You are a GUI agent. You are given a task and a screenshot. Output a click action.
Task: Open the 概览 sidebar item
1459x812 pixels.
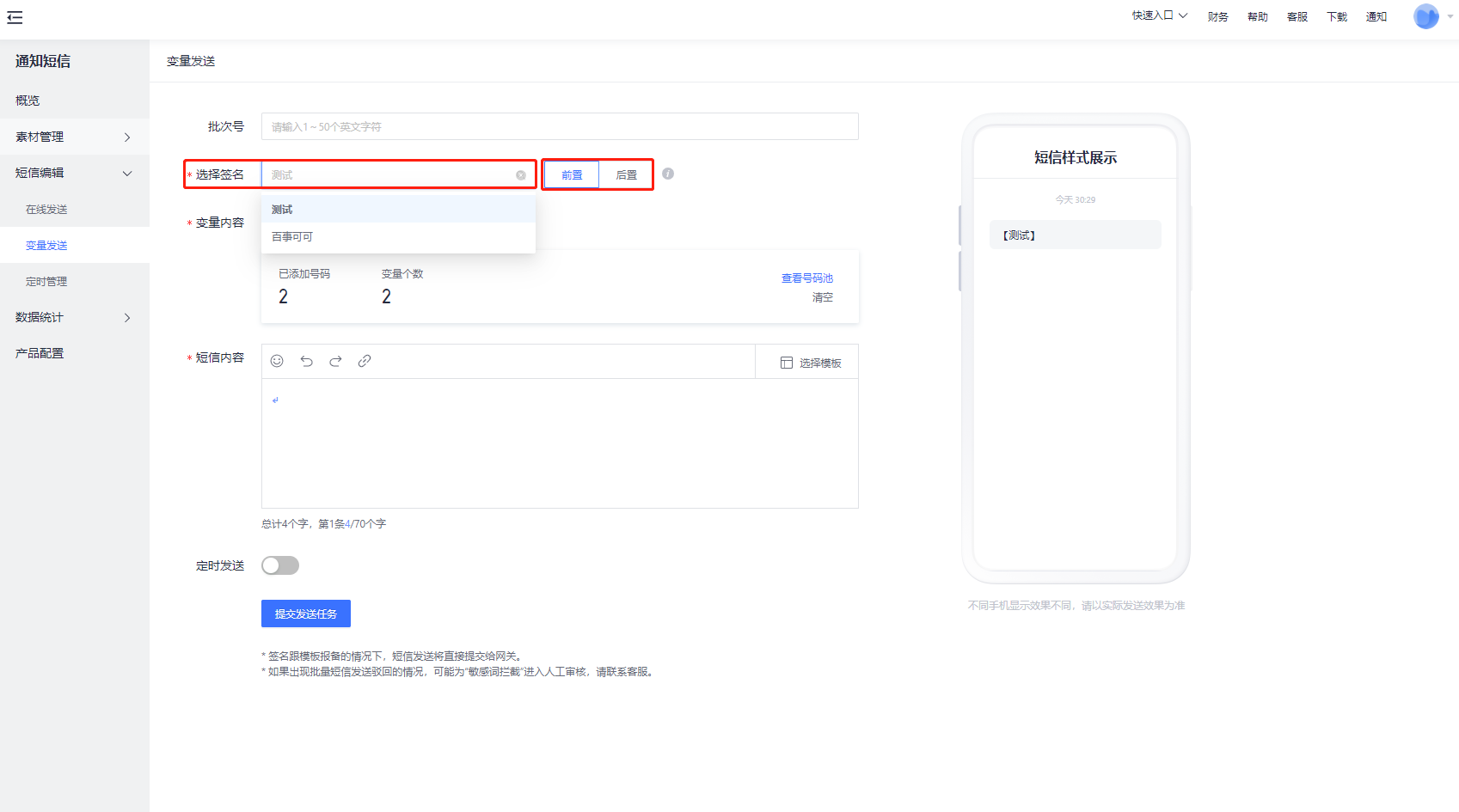[75, 101]
